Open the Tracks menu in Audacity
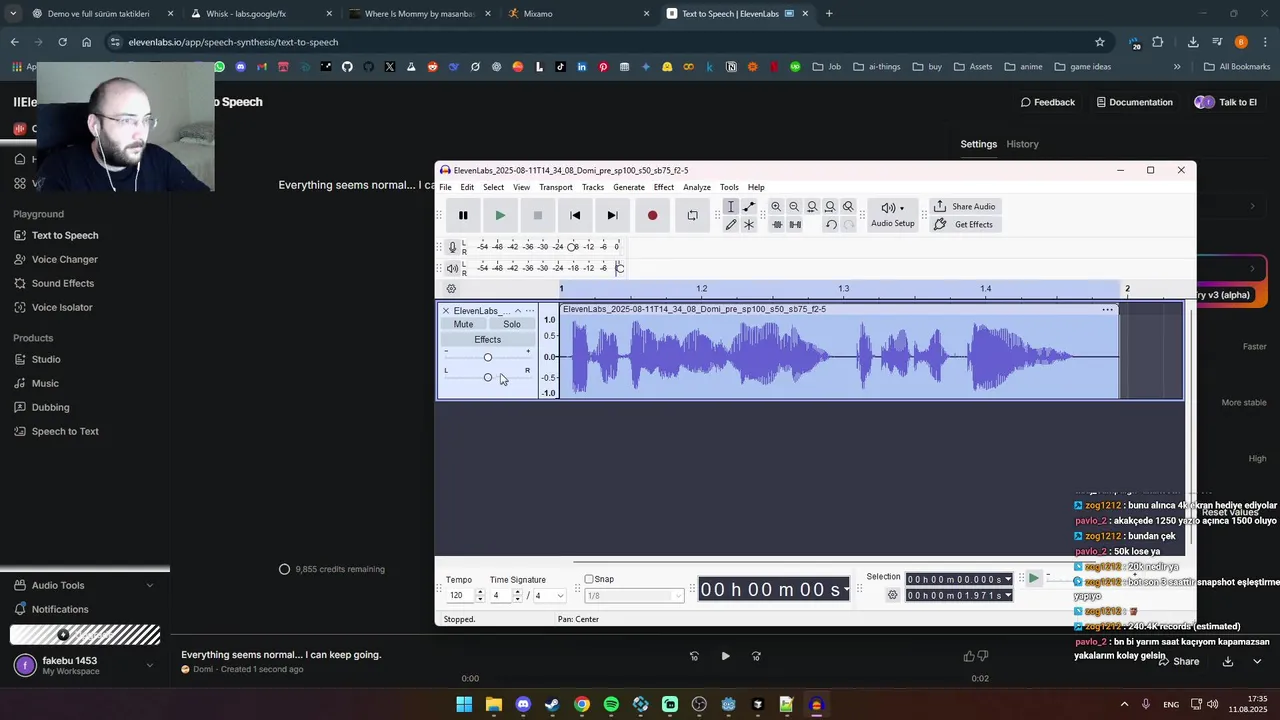This screenshot has width=1280, height=720. coord(593,187)
